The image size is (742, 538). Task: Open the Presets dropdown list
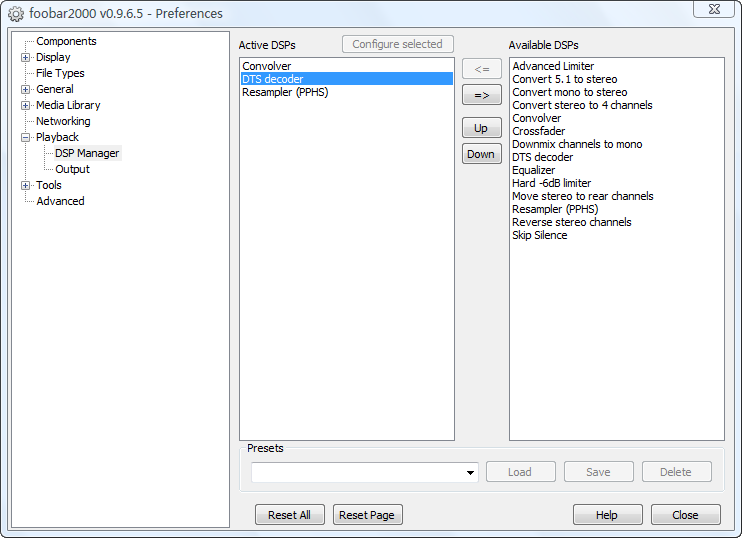pos(470,472)
